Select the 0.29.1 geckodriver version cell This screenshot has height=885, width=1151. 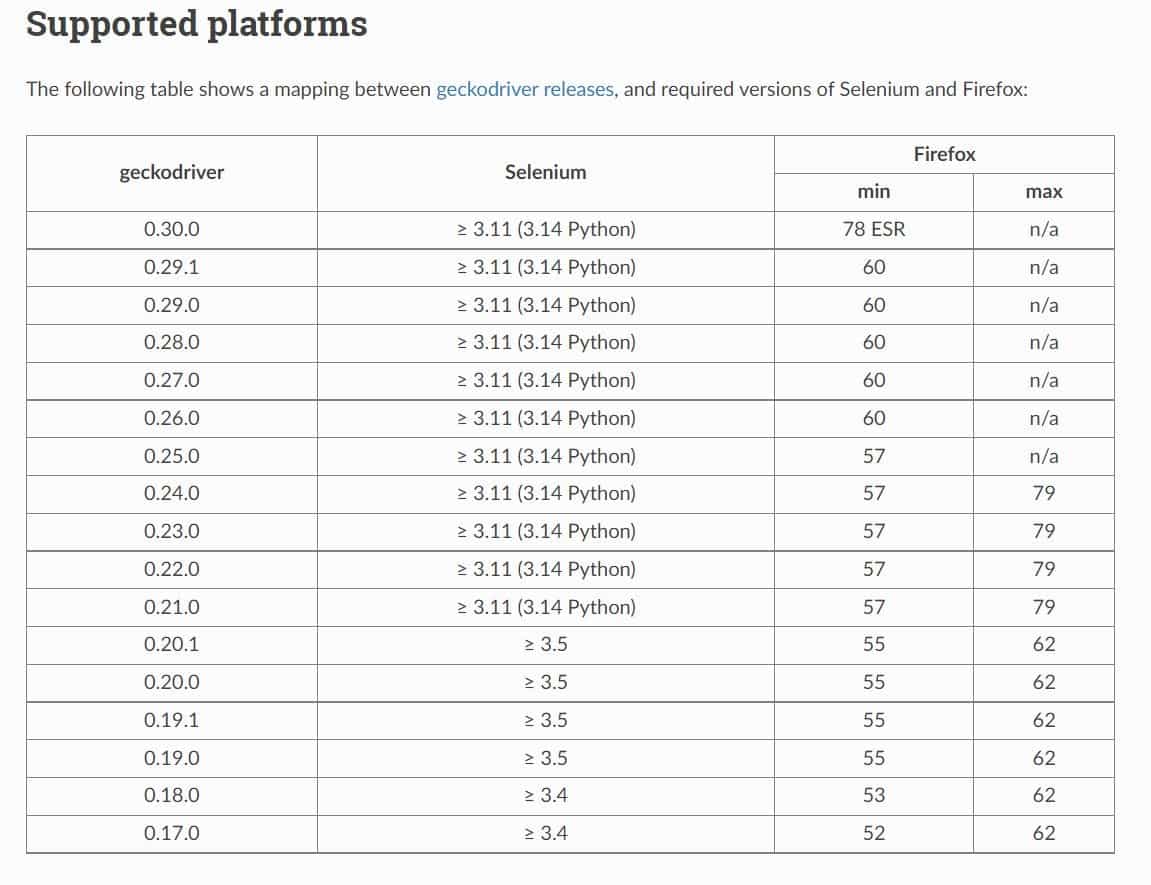[x=172, y=267]
